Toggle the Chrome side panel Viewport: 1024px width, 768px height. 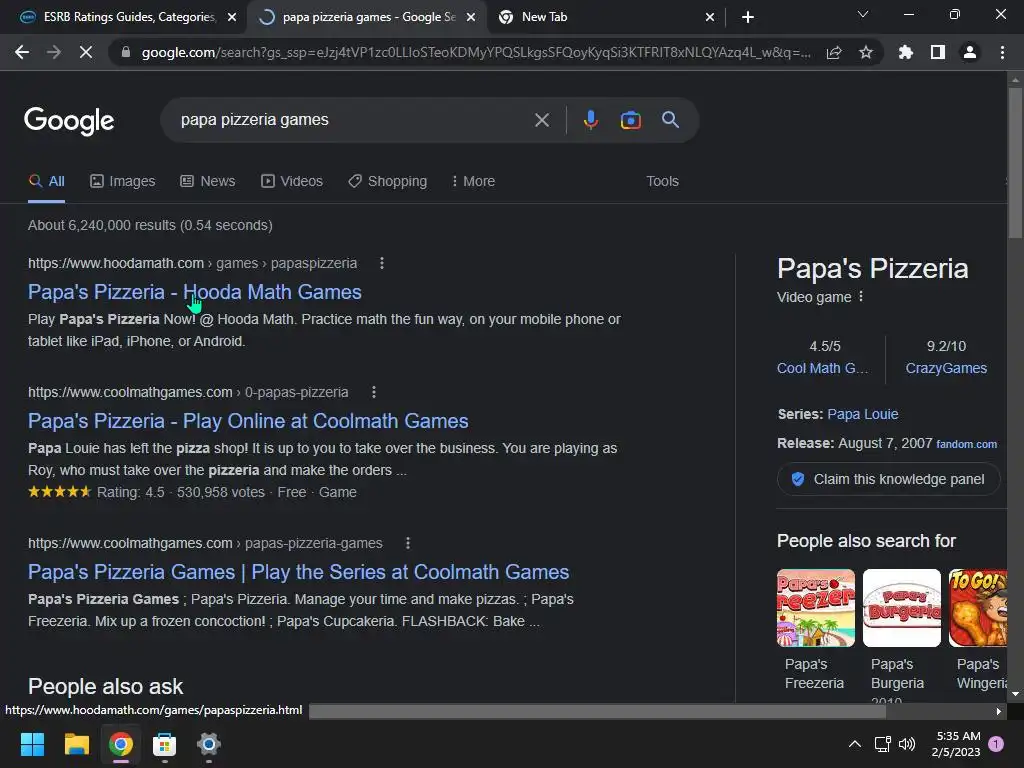[938, 52]
